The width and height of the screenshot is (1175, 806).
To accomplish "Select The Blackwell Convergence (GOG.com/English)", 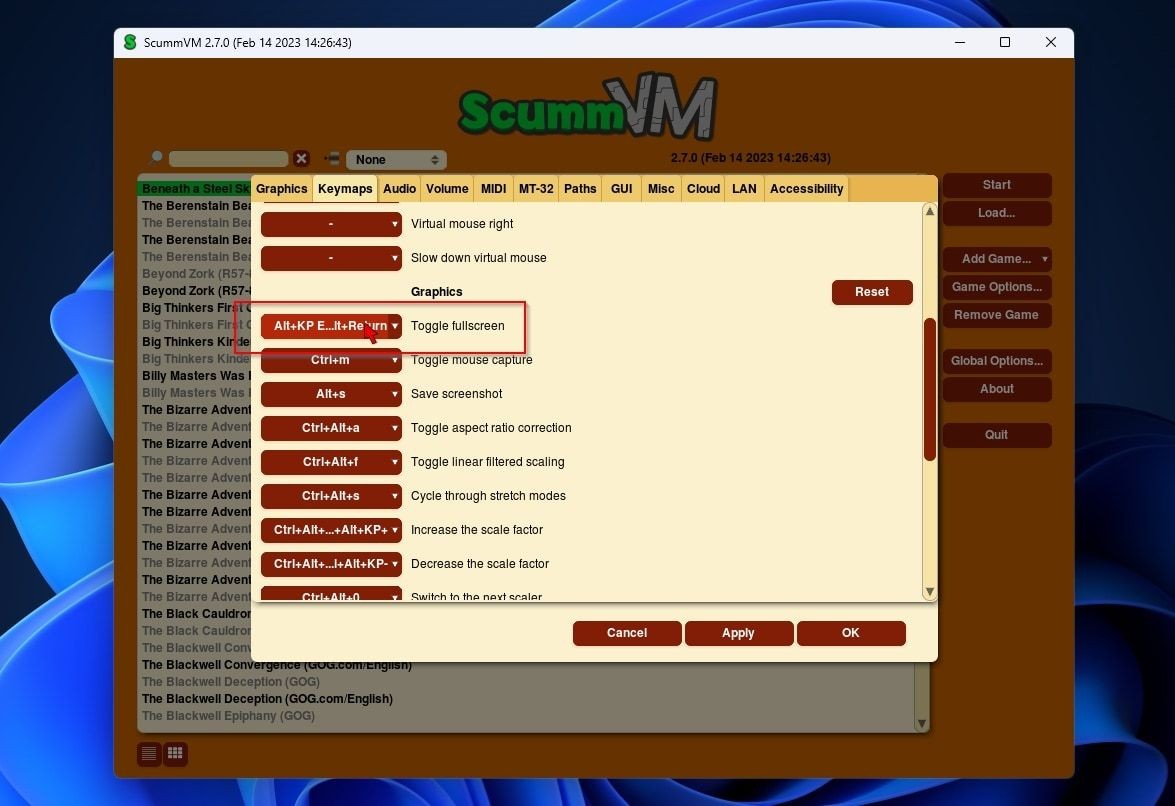I will point(277,665).
